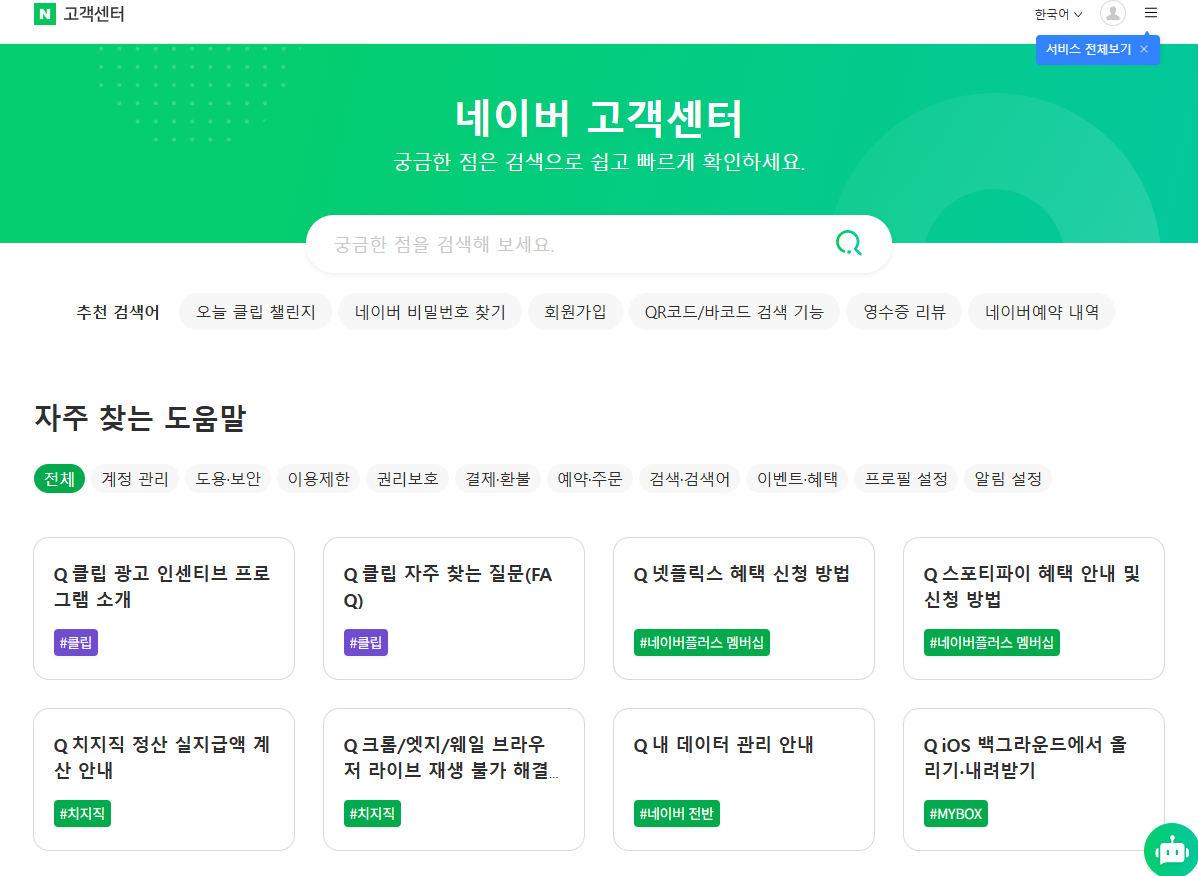1198x876 pixels.
Task: Select keyword QR코드/바코드 검색 기능
Action: [734, 312]
